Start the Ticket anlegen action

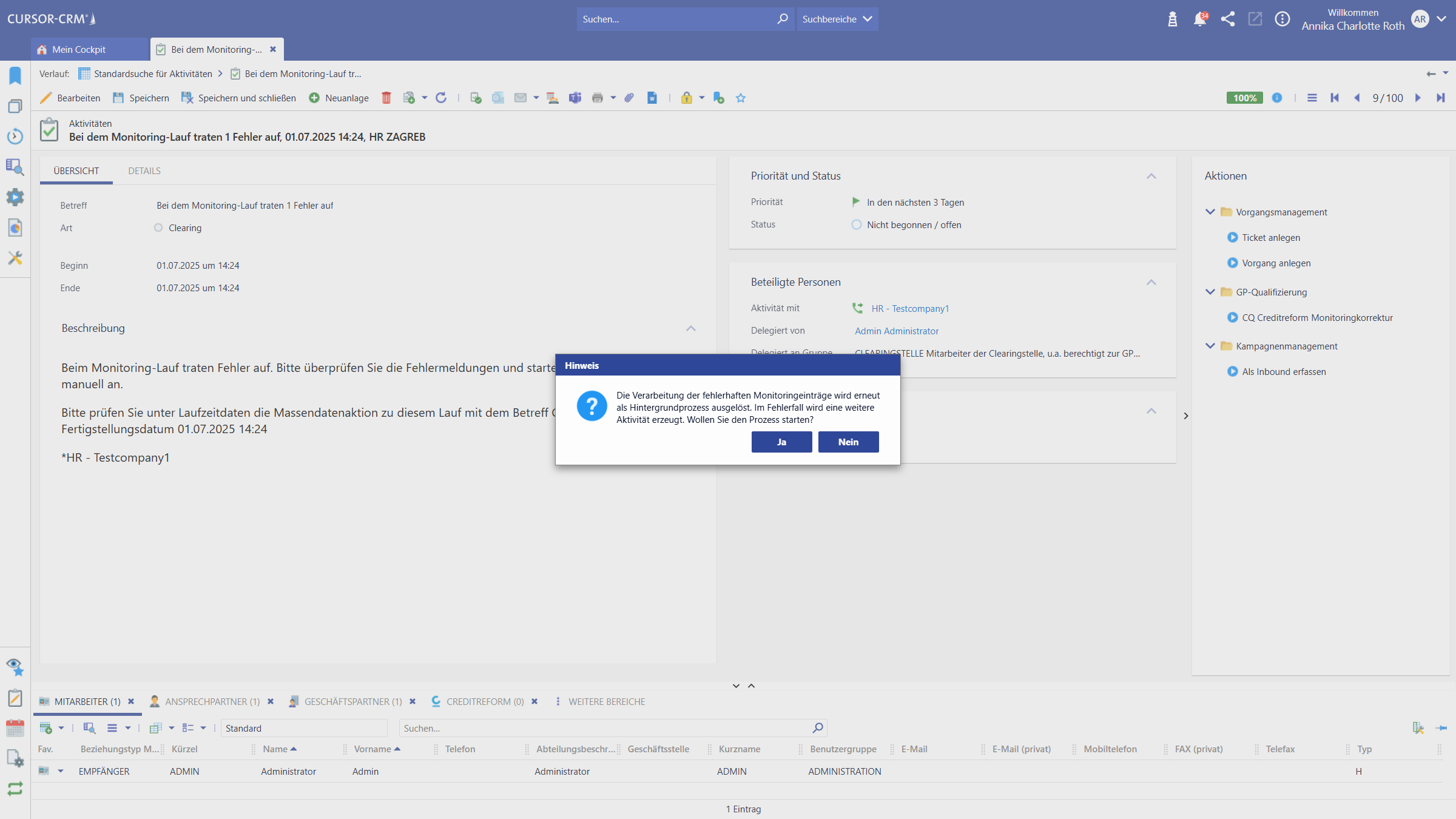click(x=1264, y=237)
